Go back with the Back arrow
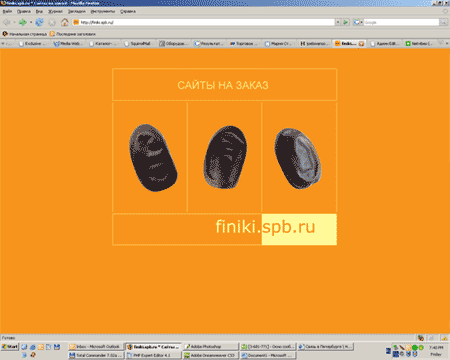 coord(6,22)
